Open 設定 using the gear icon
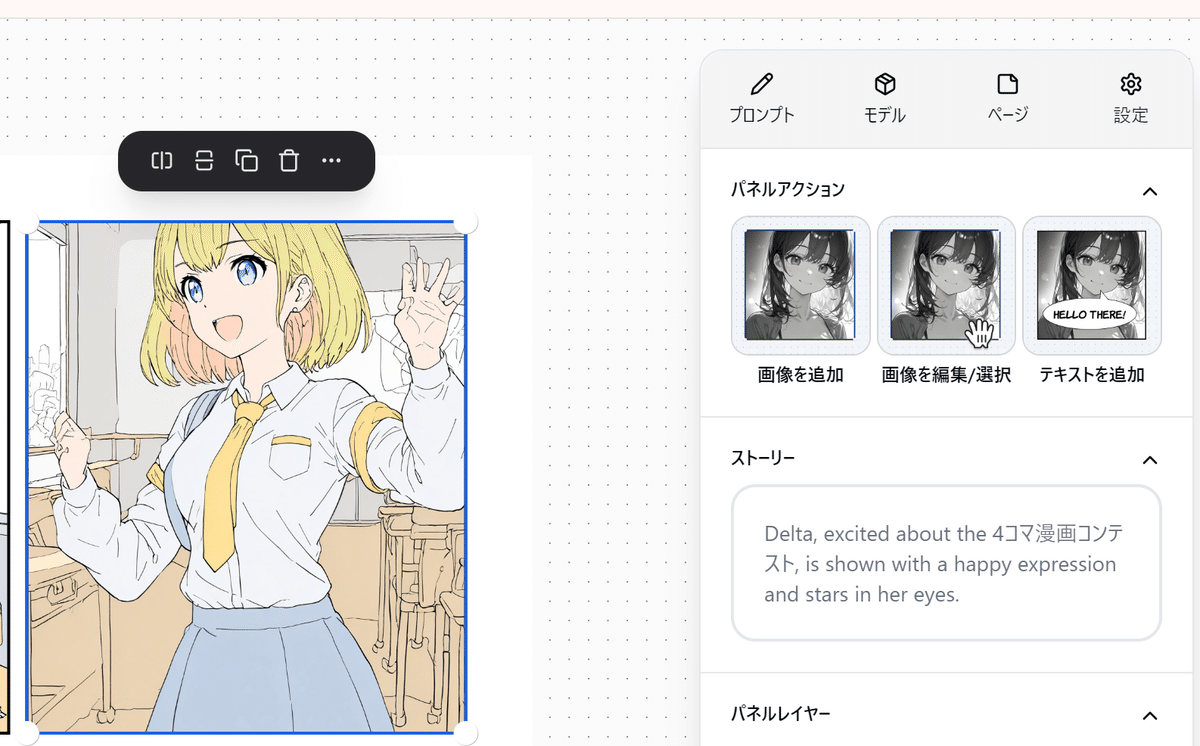Image resolution: width=1200 pixels, height=746 pixels. coord(1130,84)
